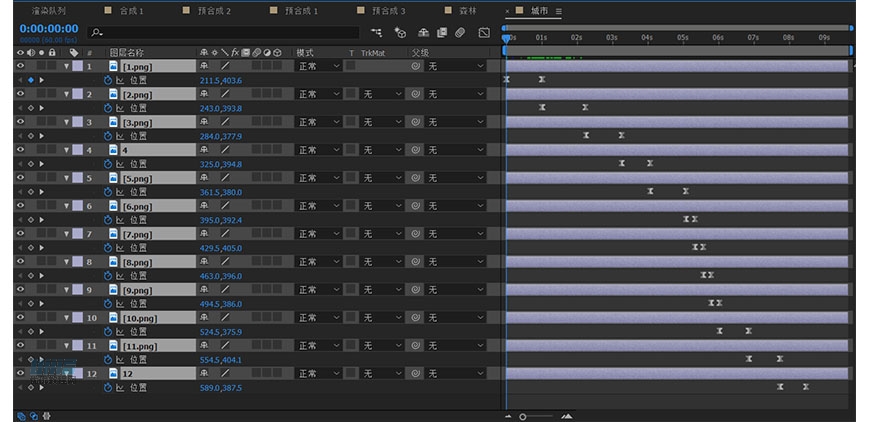870x422 pixels.
Task: Toggle hide shy layers icon
Action: 423,33
